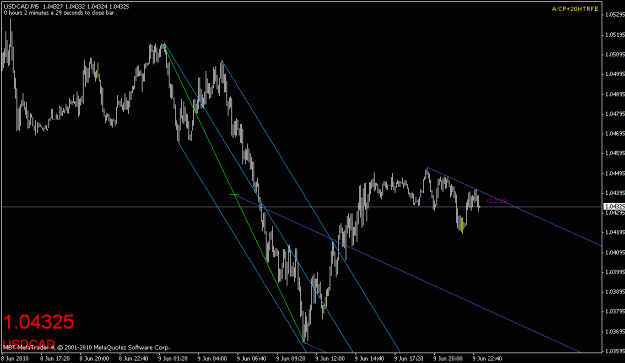Click the 1.04695 price scale label

(x=614, y=134)
